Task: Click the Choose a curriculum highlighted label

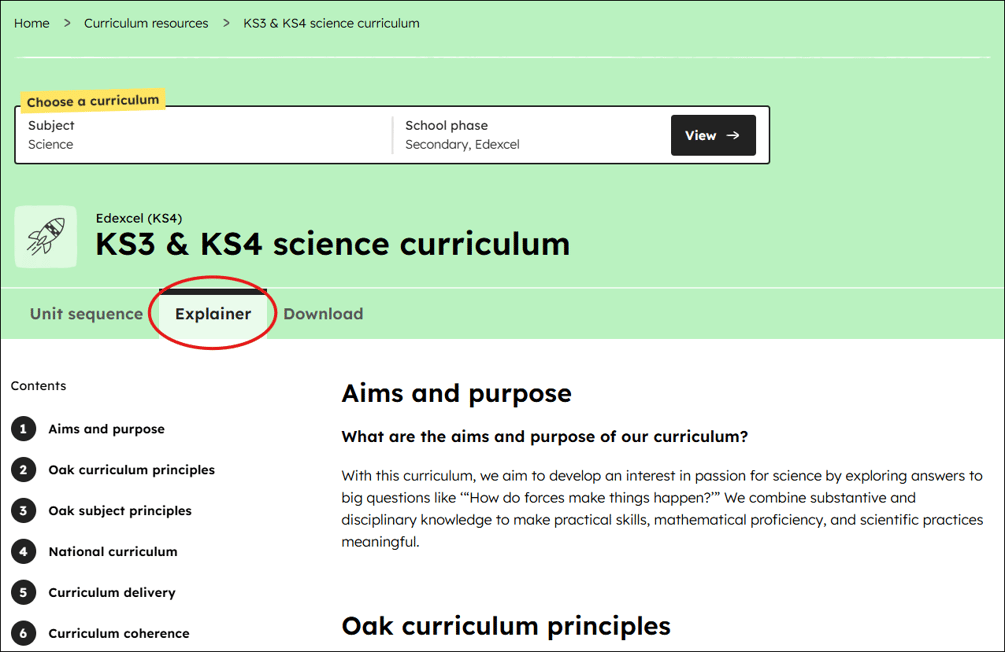Action: coord(92,100)
